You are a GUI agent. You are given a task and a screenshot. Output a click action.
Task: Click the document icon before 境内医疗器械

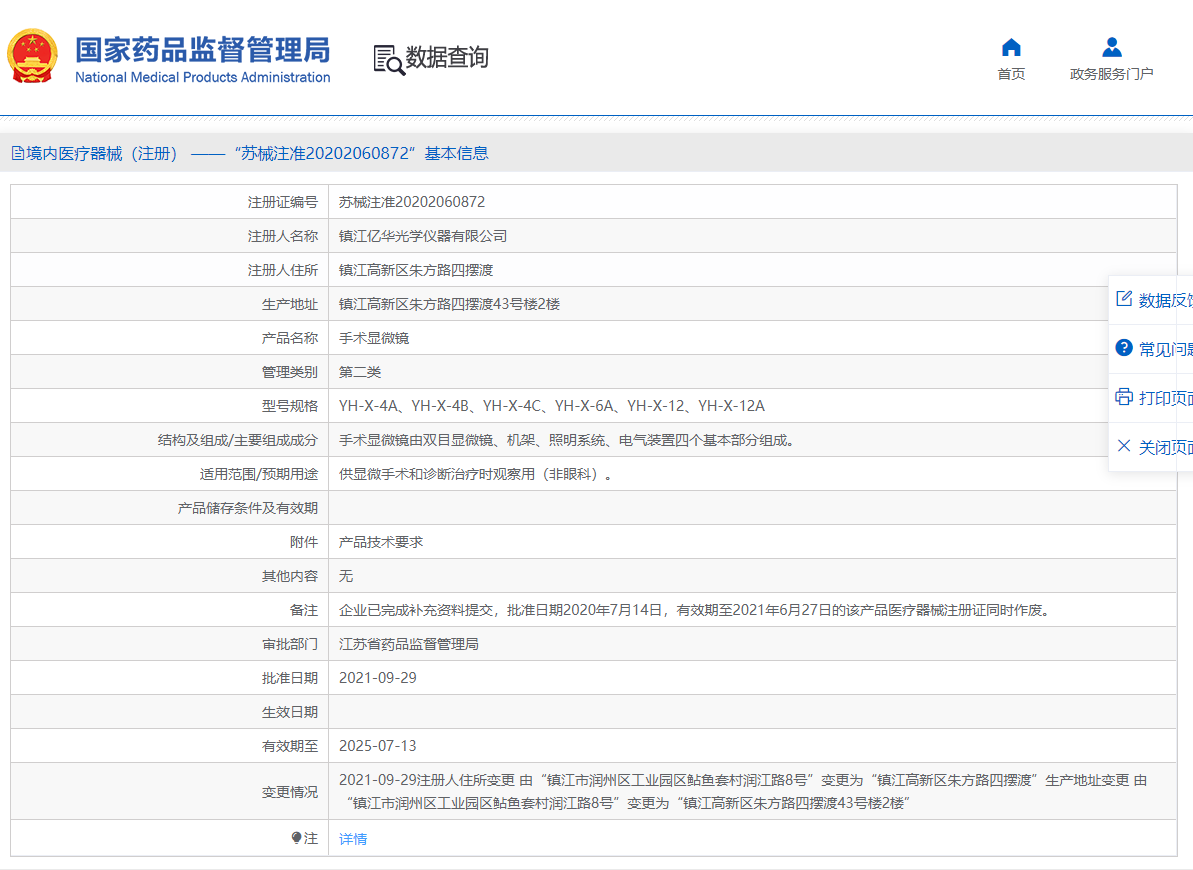tap(17, 154)
